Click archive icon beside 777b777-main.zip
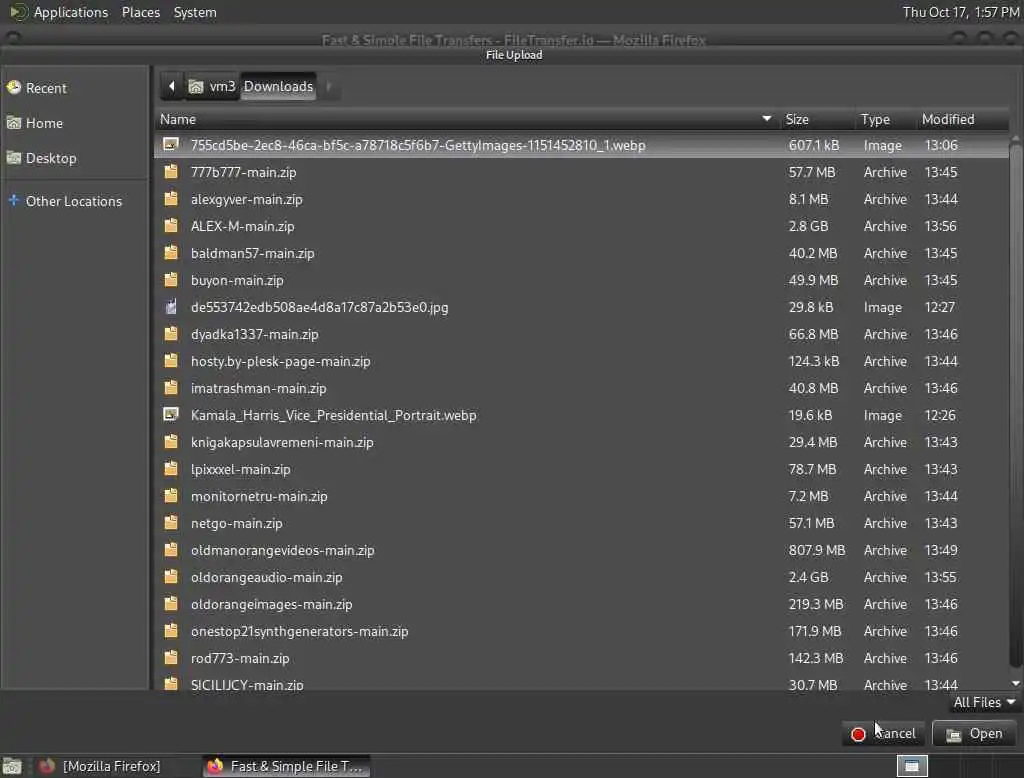 [170, 172]
